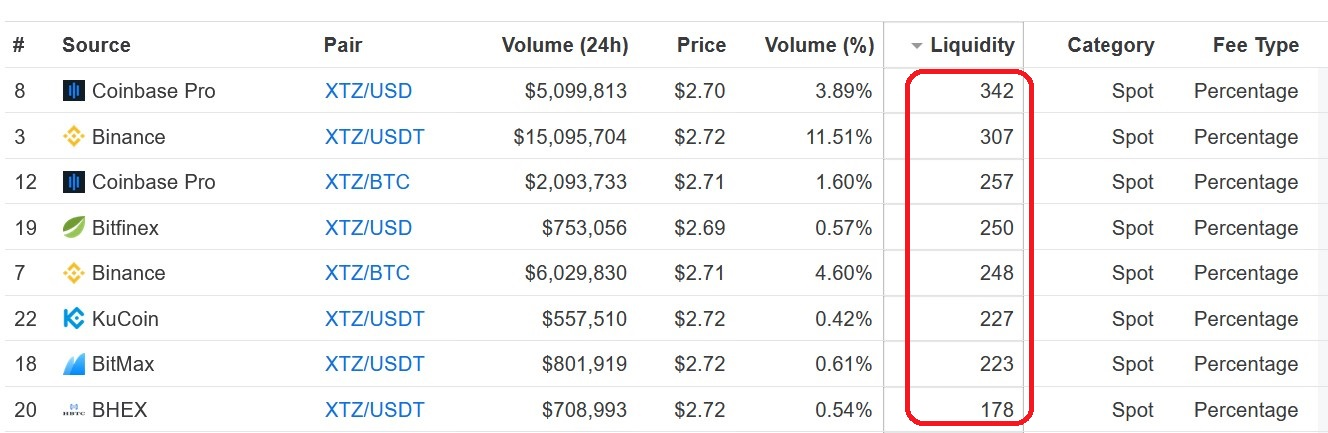Open Binance XTZ/USDT pair link
This screenshot has width=1328, height=433.
[x=374, y=137]
